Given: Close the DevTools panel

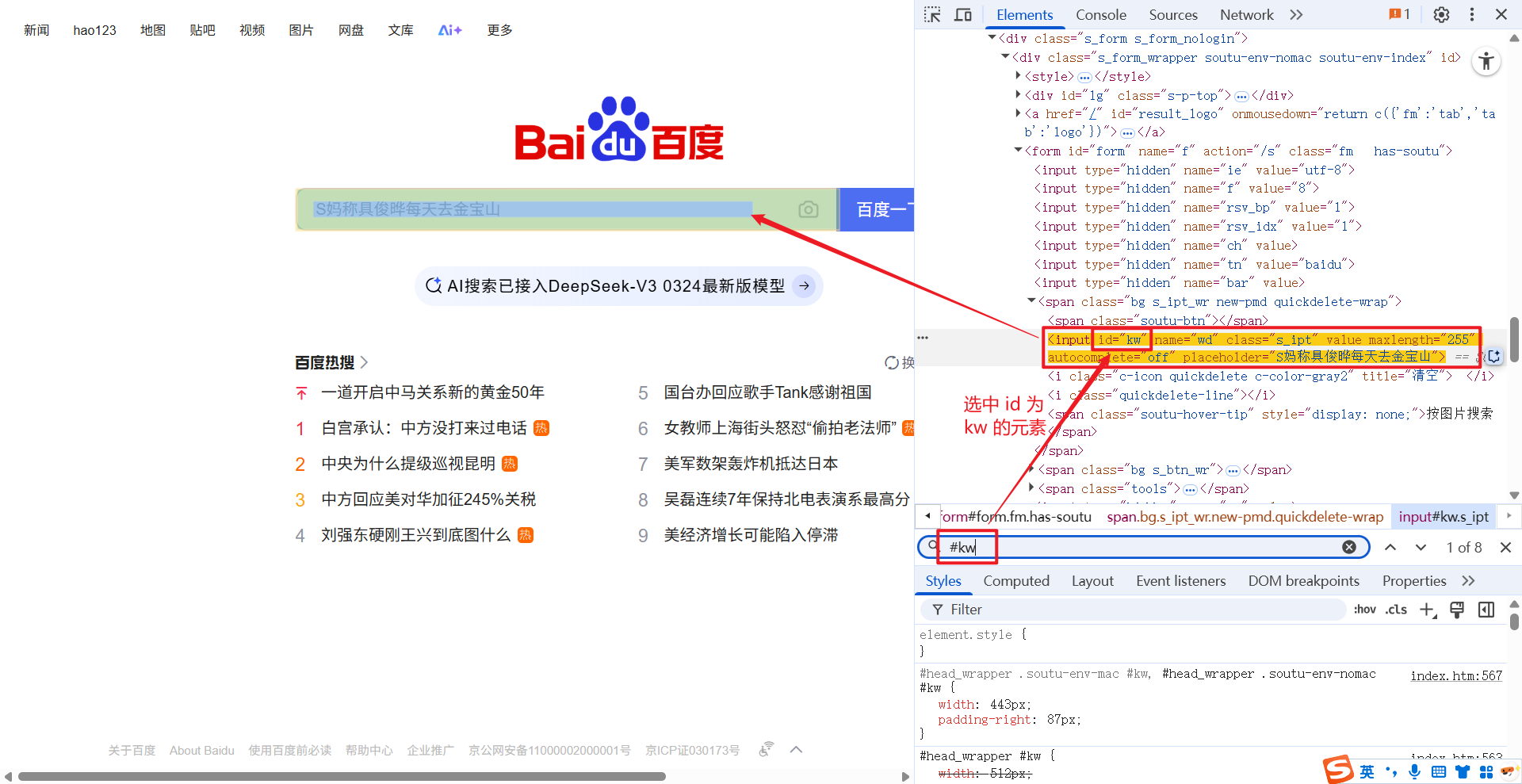Looking at the screenshot, I should [1501, 14].
